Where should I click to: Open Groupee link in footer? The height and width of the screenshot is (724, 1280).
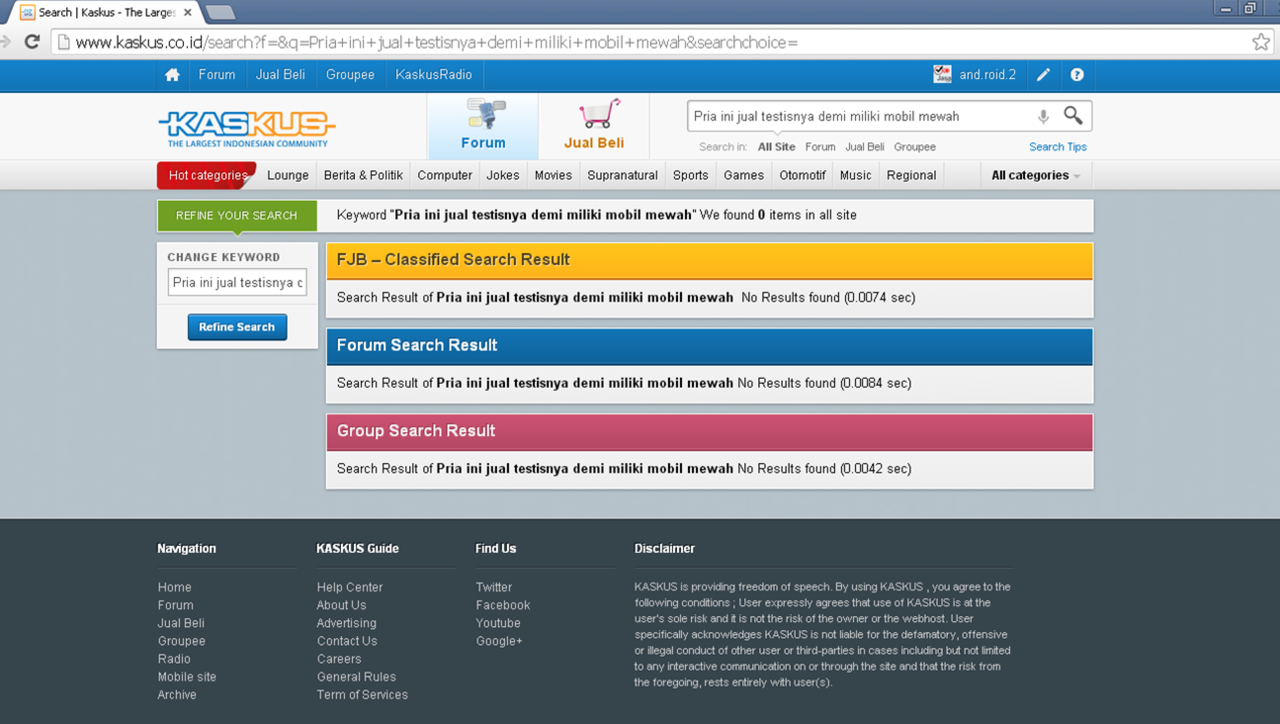click(181, 642)
